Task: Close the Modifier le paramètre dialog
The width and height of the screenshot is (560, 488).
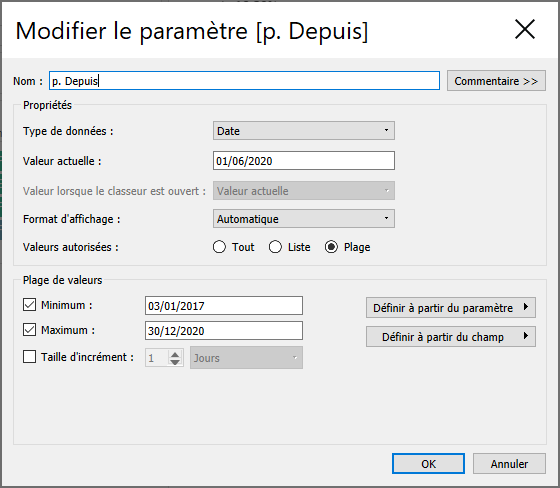Action: 525,29
